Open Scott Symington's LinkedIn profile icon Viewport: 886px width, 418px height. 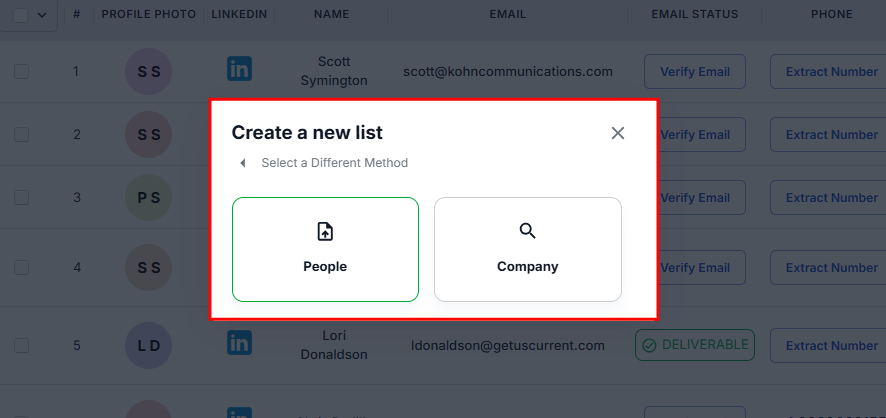pyautogui.click(x=239, y=69)
